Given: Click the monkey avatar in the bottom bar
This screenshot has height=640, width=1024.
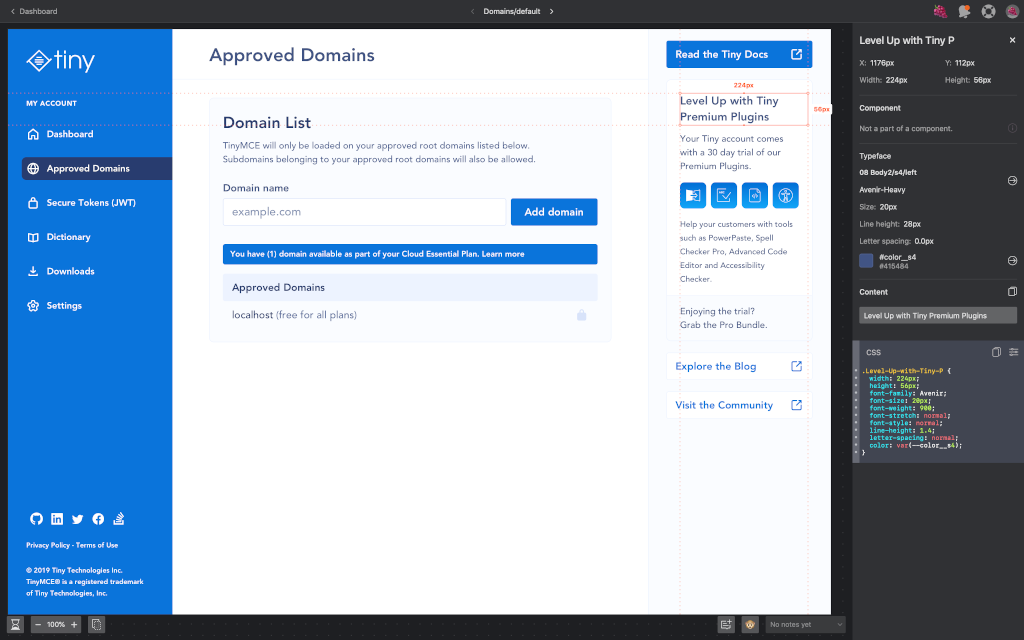Looking at the screenshot, I should point(750,624).
